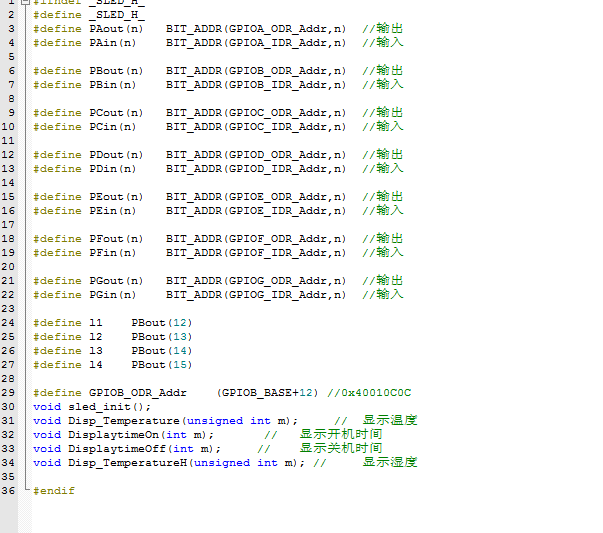Click the '显示开机时间' comment on line 32
Viewport: 603px width, 533px height.
pyautogui.click(x=341, y=434)
